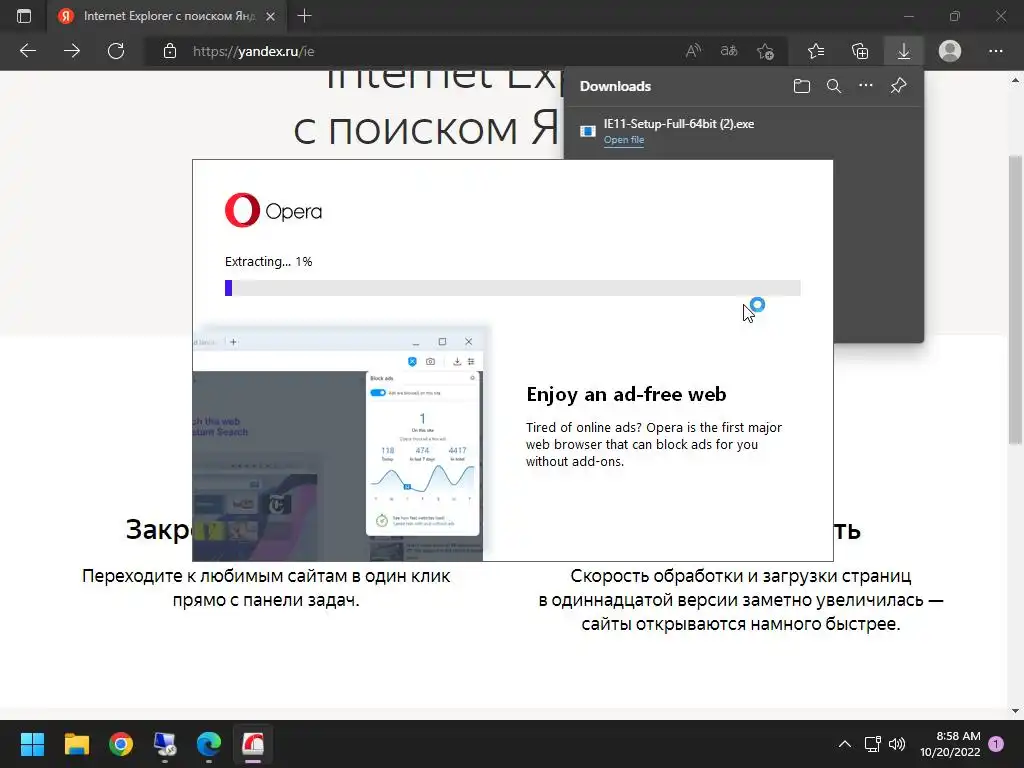Click the Opera logo in installer
This screenshot has width=1024, height=768.
click(x=273, y=210)
